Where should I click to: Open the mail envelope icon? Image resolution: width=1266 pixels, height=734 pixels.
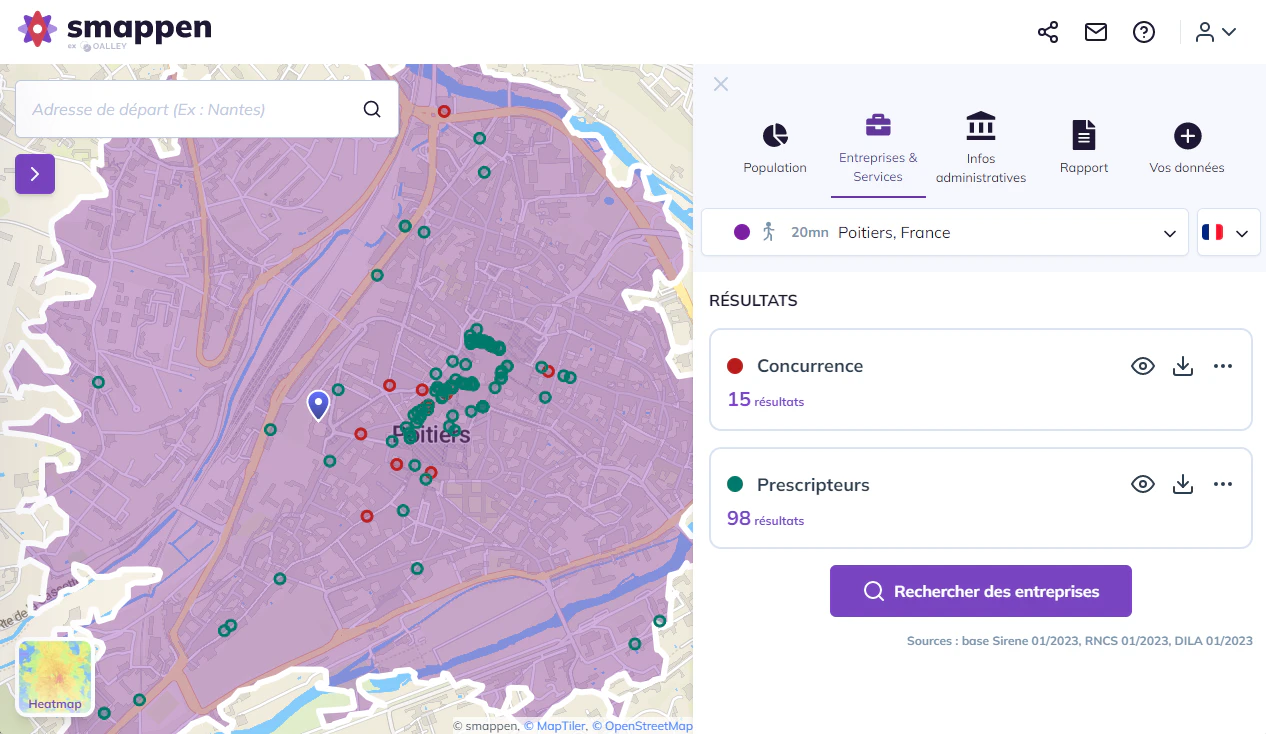[1096, 32]
